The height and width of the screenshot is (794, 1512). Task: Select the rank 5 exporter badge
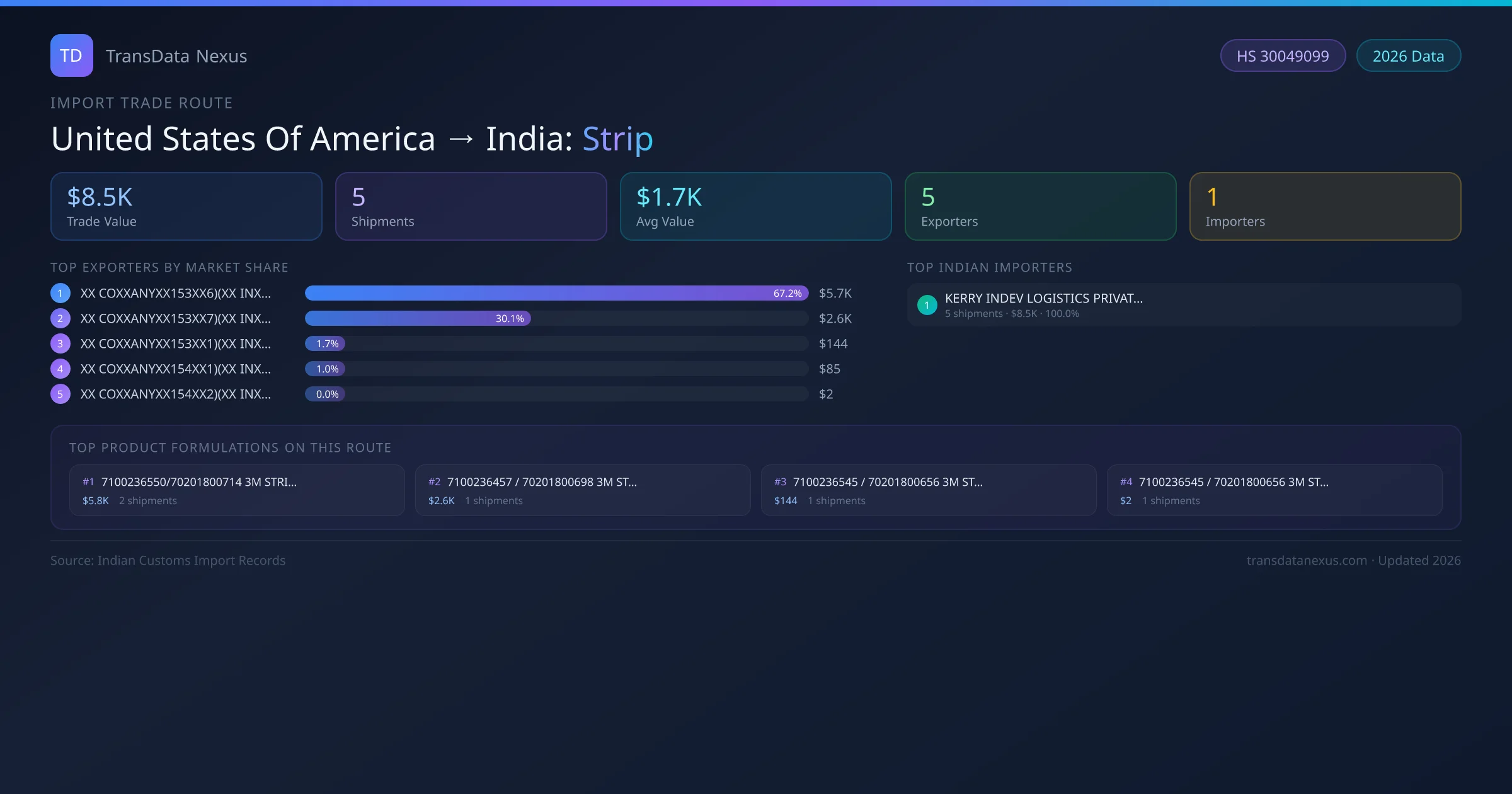point(60,394)
